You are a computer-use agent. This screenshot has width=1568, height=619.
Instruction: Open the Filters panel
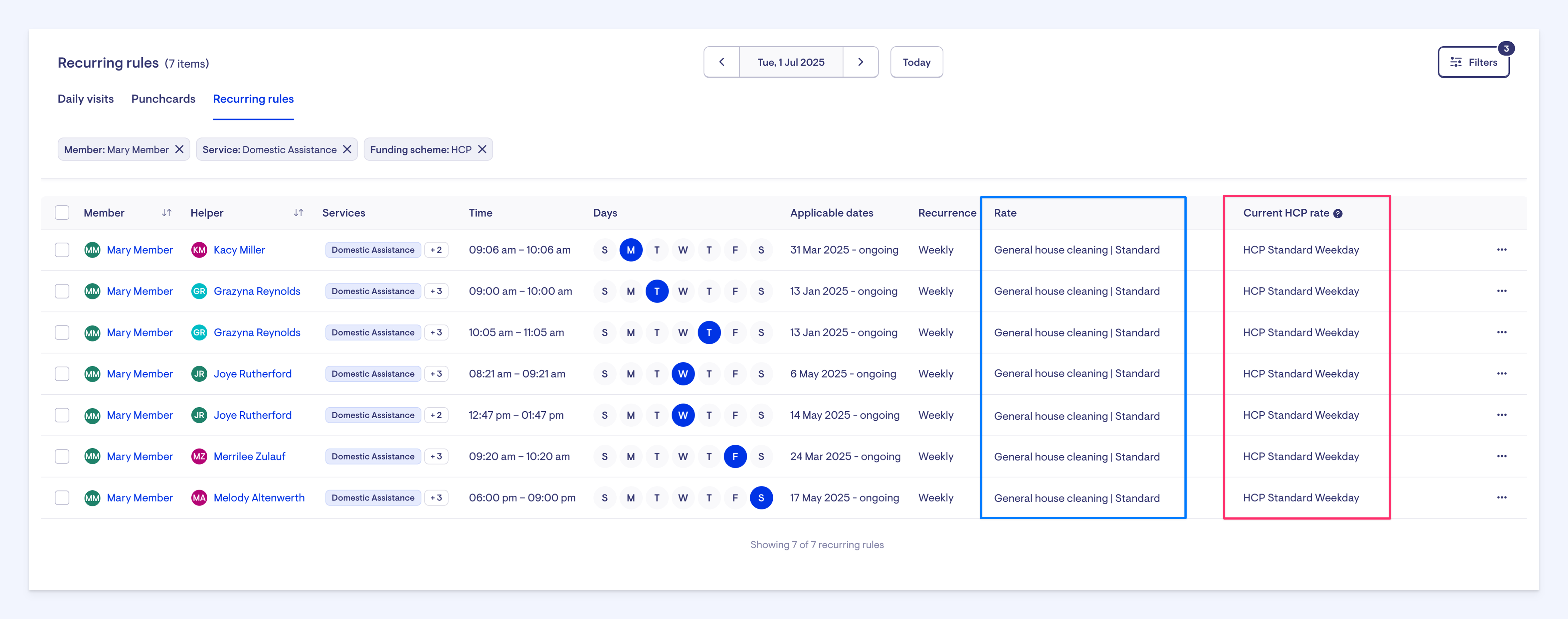[1474, 62]
